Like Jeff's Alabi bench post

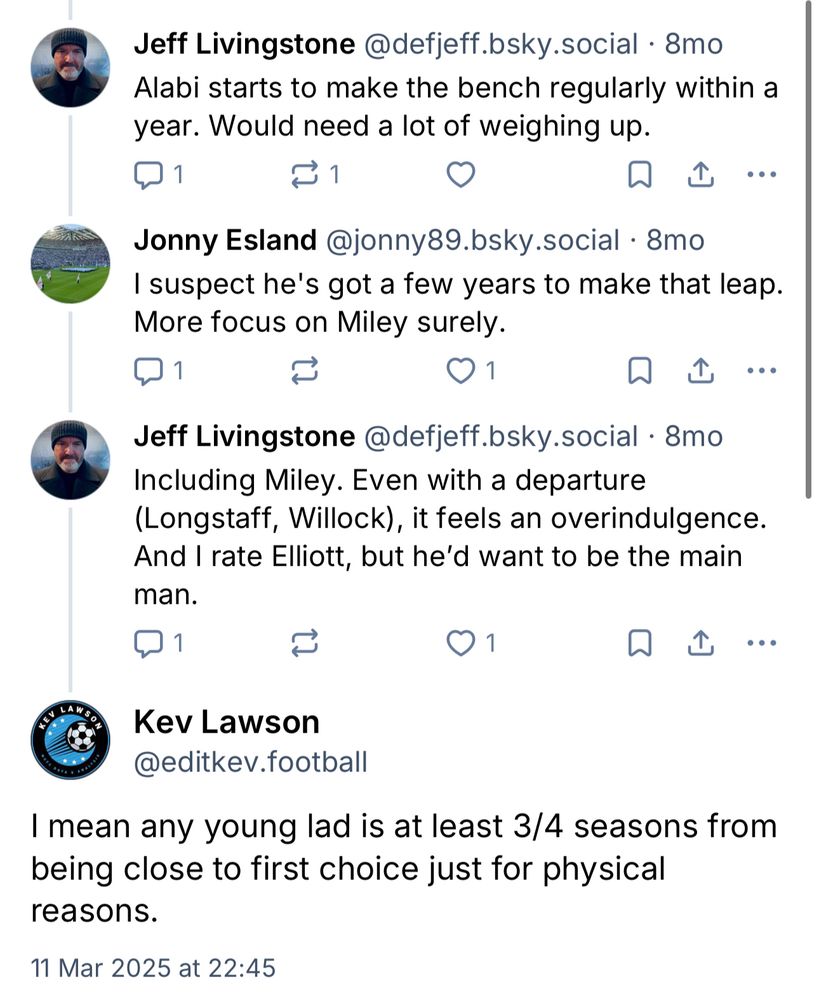pyautogui.click(x=459, y=176)
